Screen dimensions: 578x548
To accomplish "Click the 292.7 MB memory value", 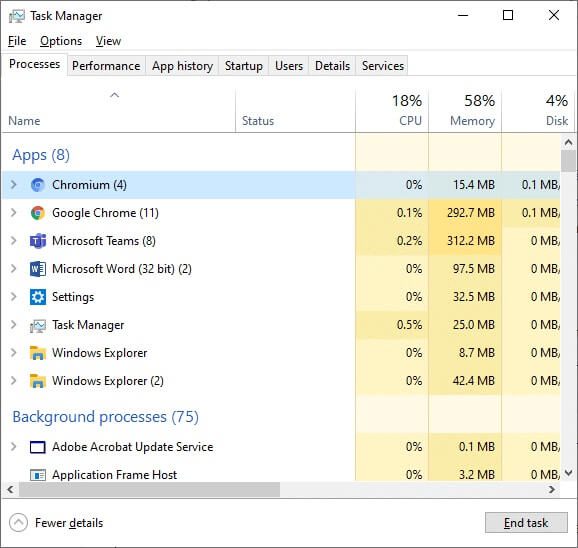I will (x=471, y=213).
